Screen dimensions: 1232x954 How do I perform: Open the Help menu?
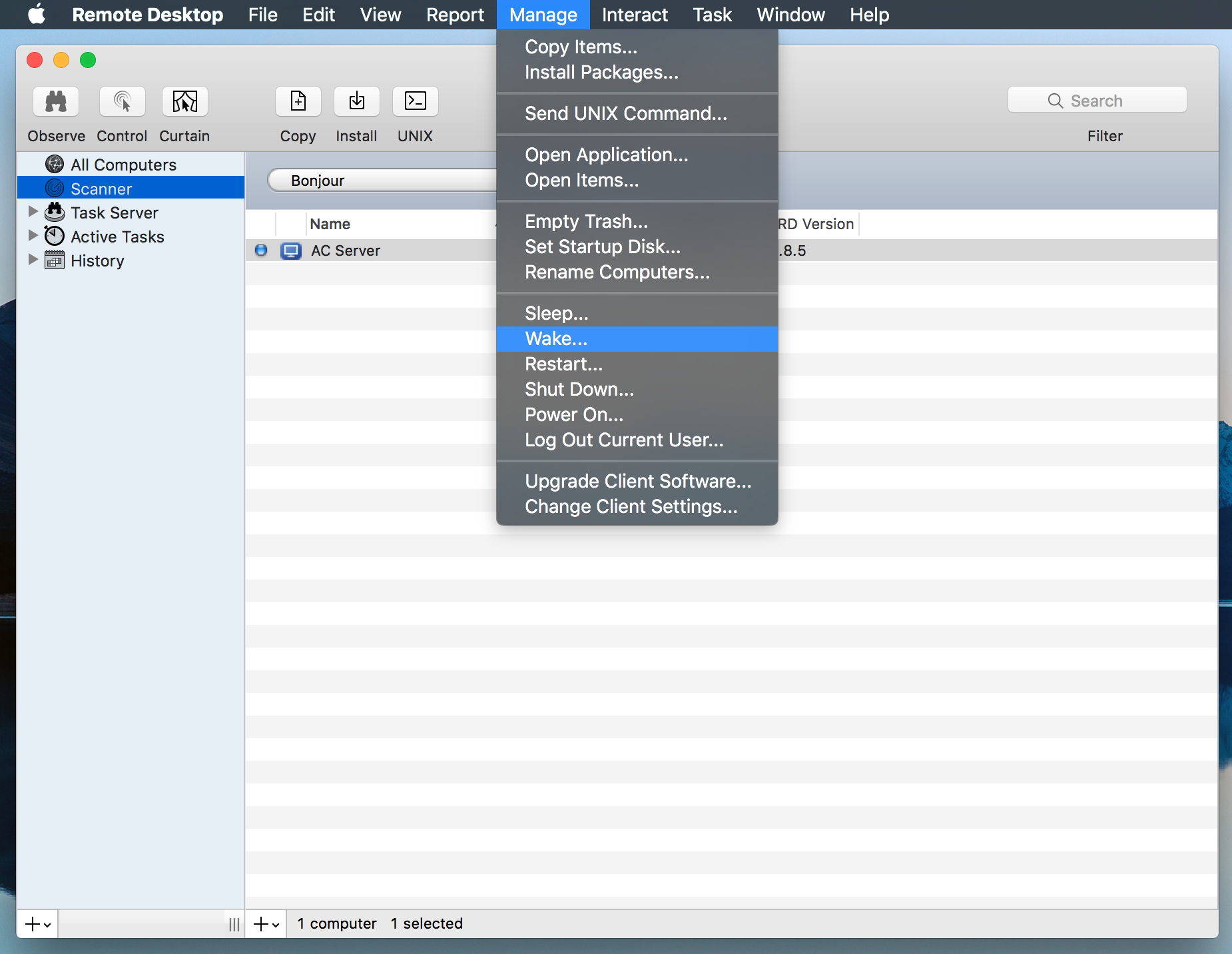point(869,15)
